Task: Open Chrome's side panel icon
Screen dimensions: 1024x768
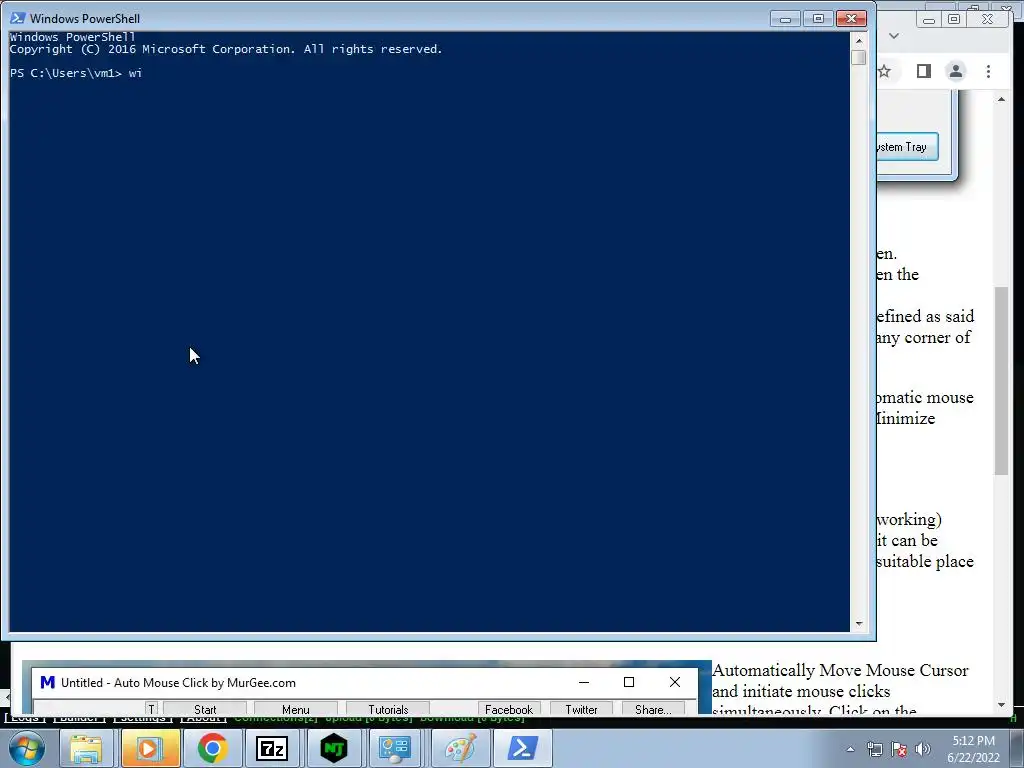Action: (923, 71)
